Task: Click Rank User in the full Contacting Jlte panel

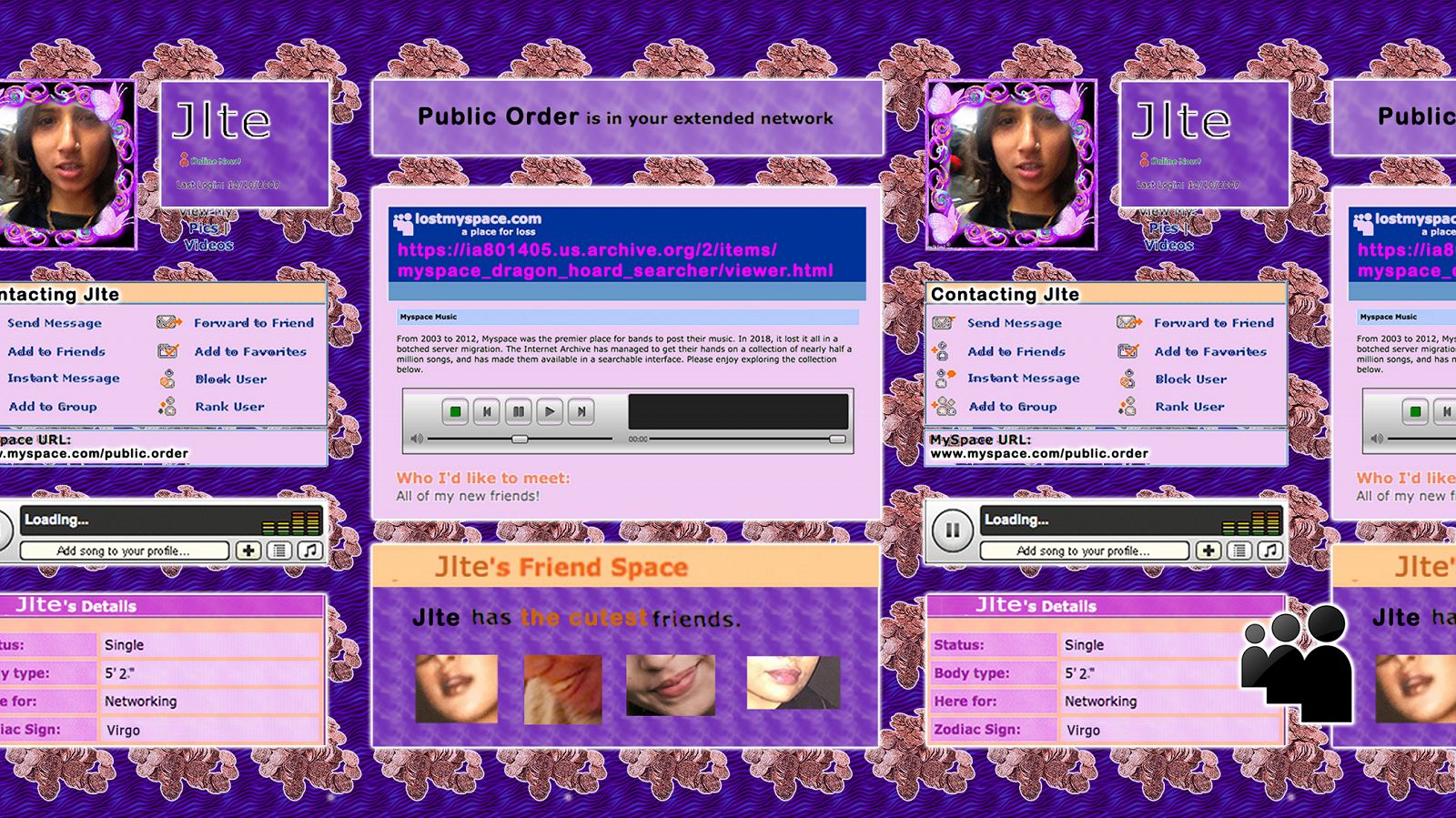Action: 1189,407
